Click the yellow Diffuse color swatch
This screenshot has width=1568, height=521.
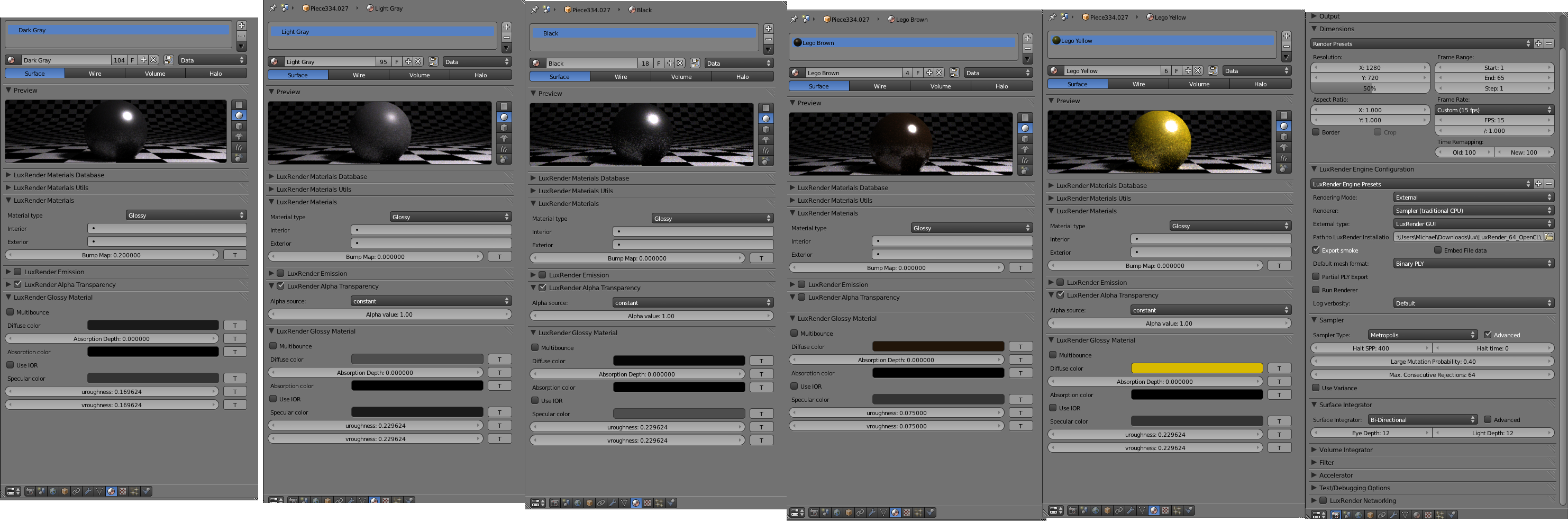pyautogui.click(x=1196, y=368)
